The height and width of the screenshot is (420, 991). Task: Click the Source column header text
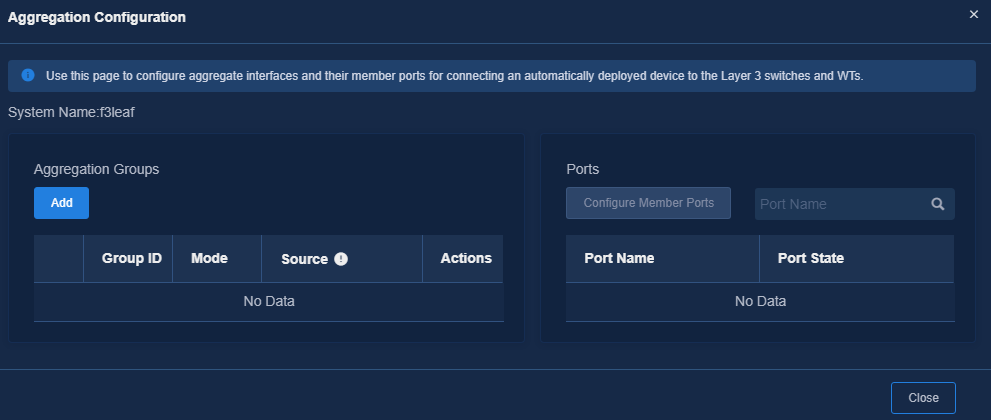305,259
